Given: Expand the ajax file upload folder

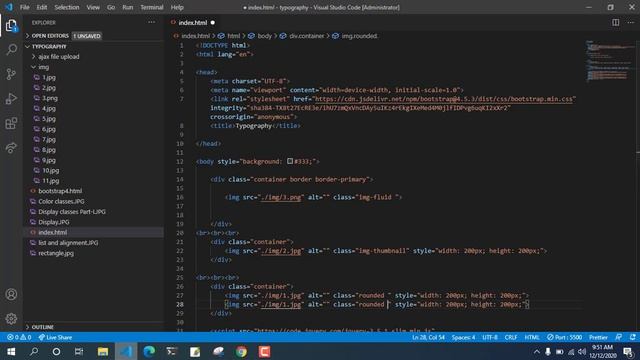Looking at the screenshot, I should (58, 57).
